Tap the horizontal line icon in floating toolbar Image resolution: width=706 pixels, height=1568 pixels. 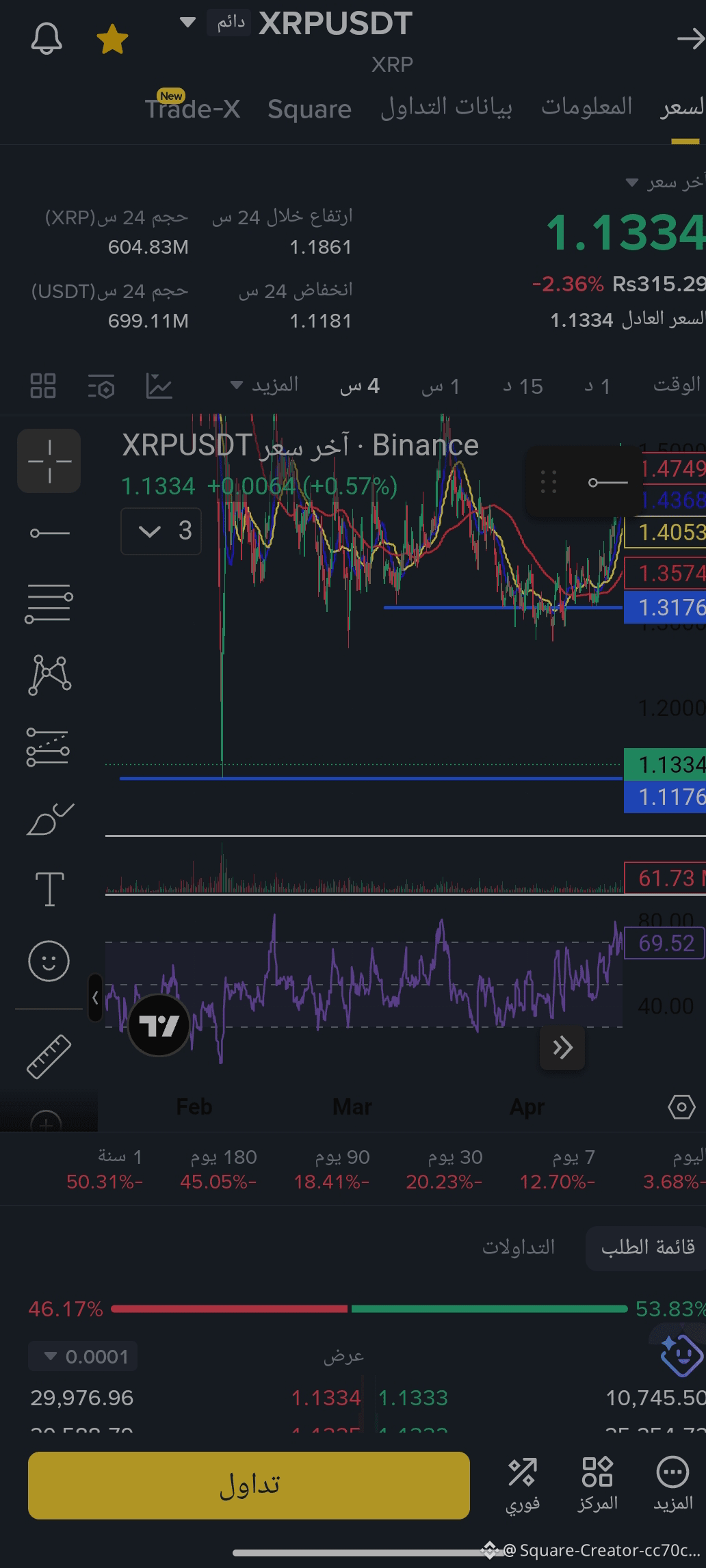click(607, 482)
